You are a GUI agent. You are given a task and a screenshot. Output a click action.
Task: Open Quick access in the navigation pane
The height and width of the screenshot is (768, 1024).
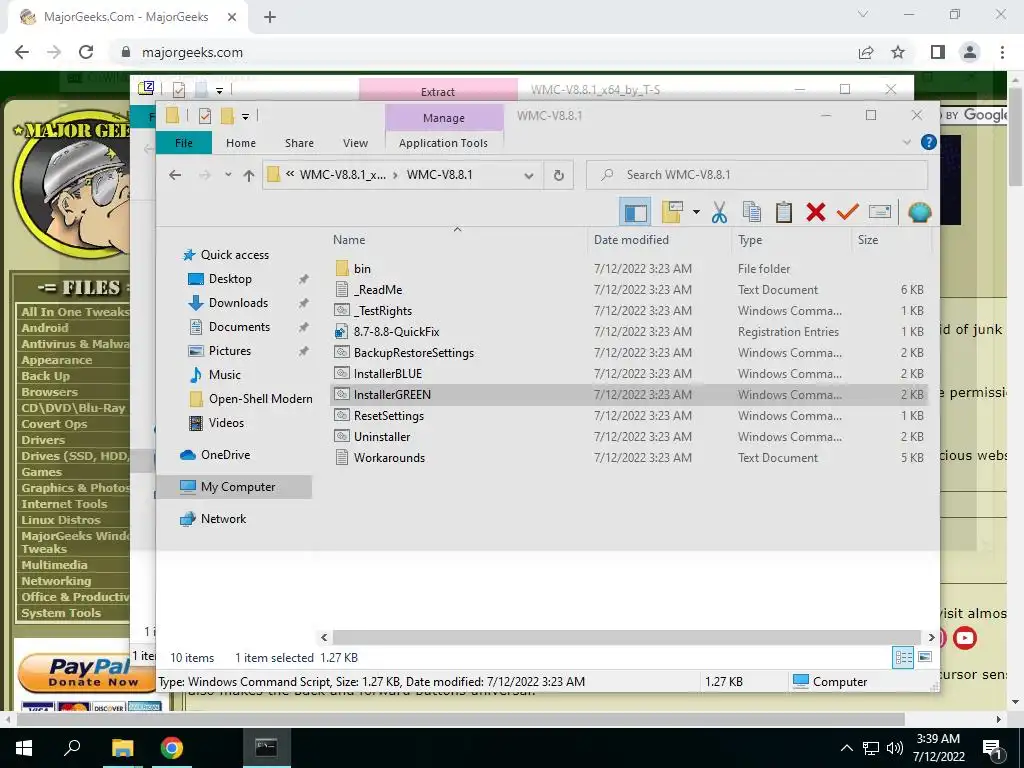(x=234, y=255)
